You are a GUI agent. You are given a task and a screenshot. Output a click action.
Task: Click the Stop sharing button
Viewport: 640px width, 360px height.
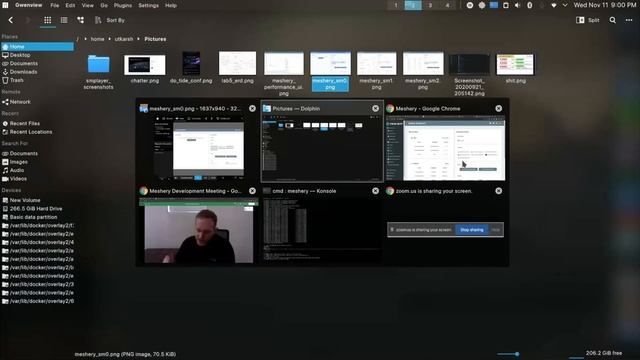(471, 230)
